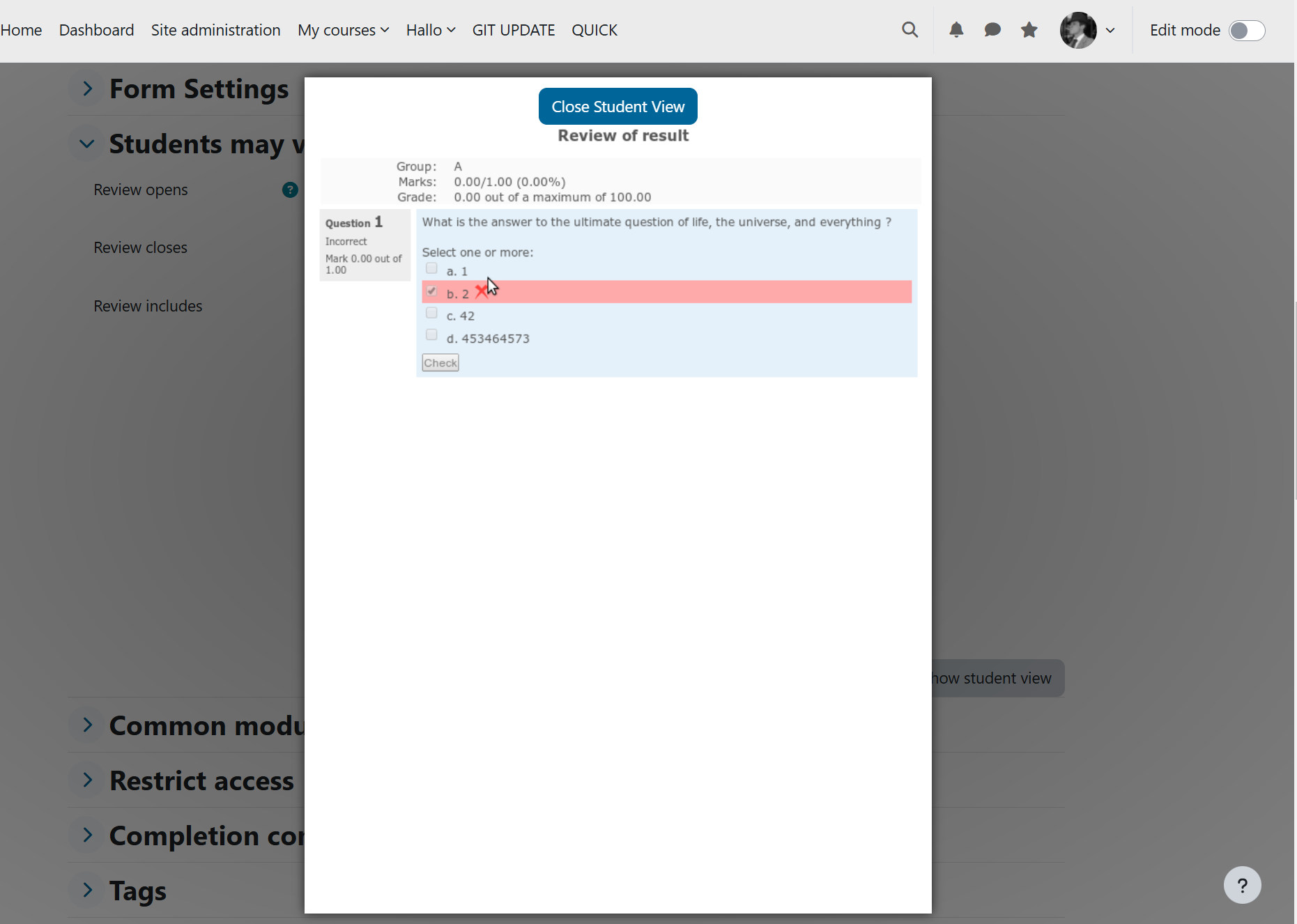Viewport: 1297px width, 924px height.
Task: Click Close Student View button
Action: click(x=617, y=106)
